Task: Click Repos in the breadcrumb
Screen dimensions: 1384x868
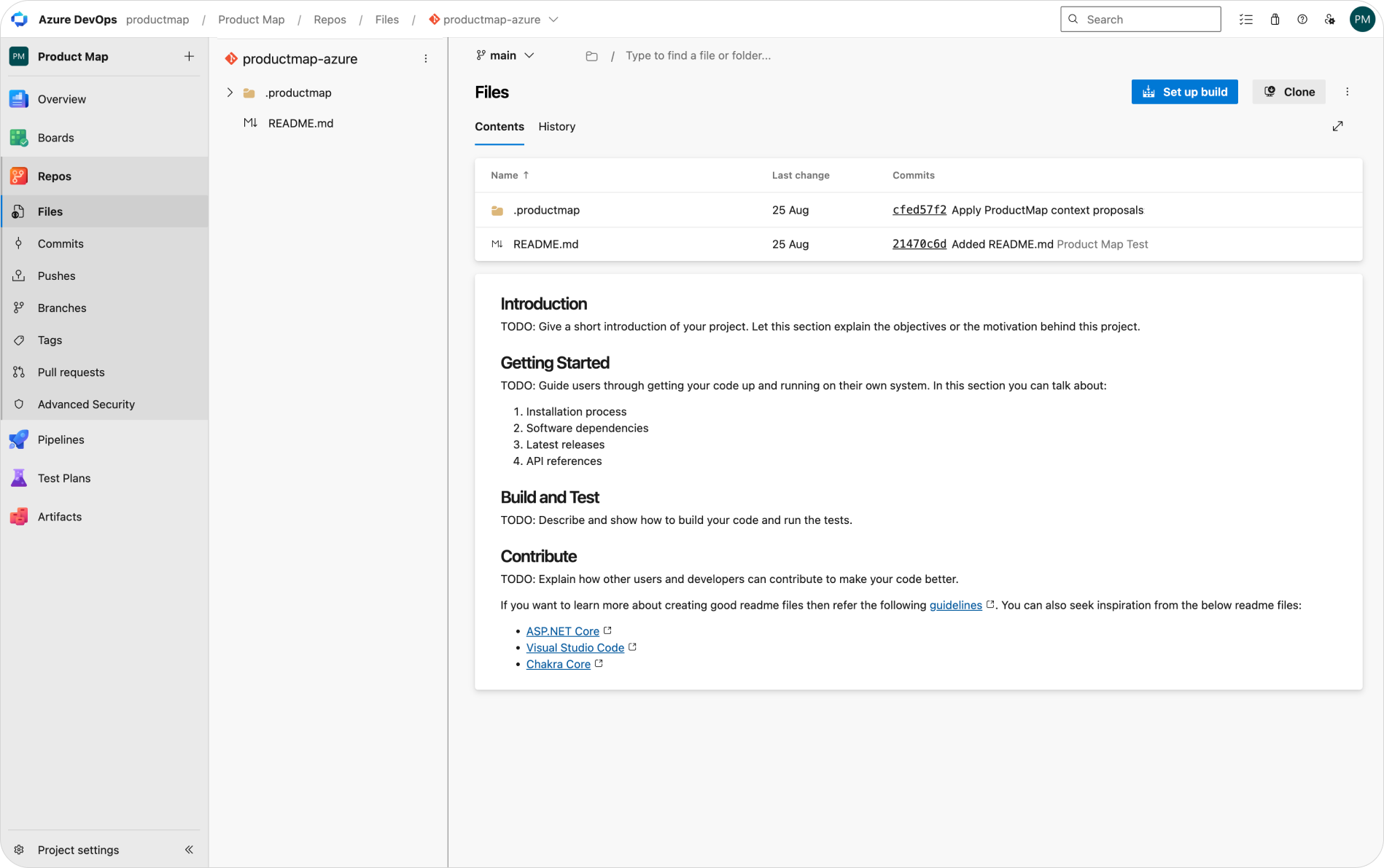Action: (330, 20)
